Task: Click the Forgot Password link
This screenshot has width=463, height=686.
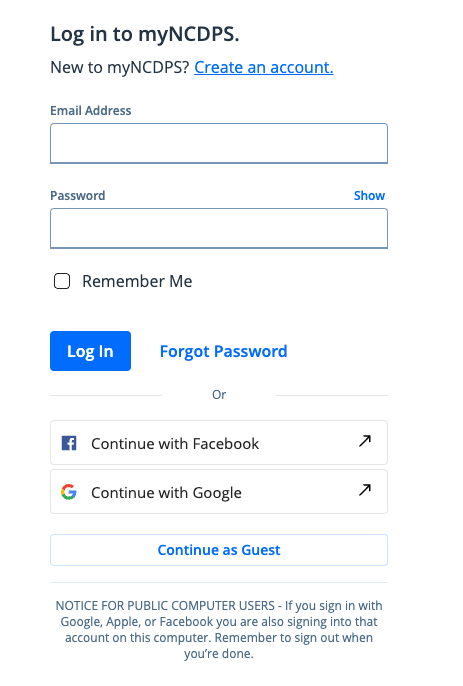Action: 223,351
